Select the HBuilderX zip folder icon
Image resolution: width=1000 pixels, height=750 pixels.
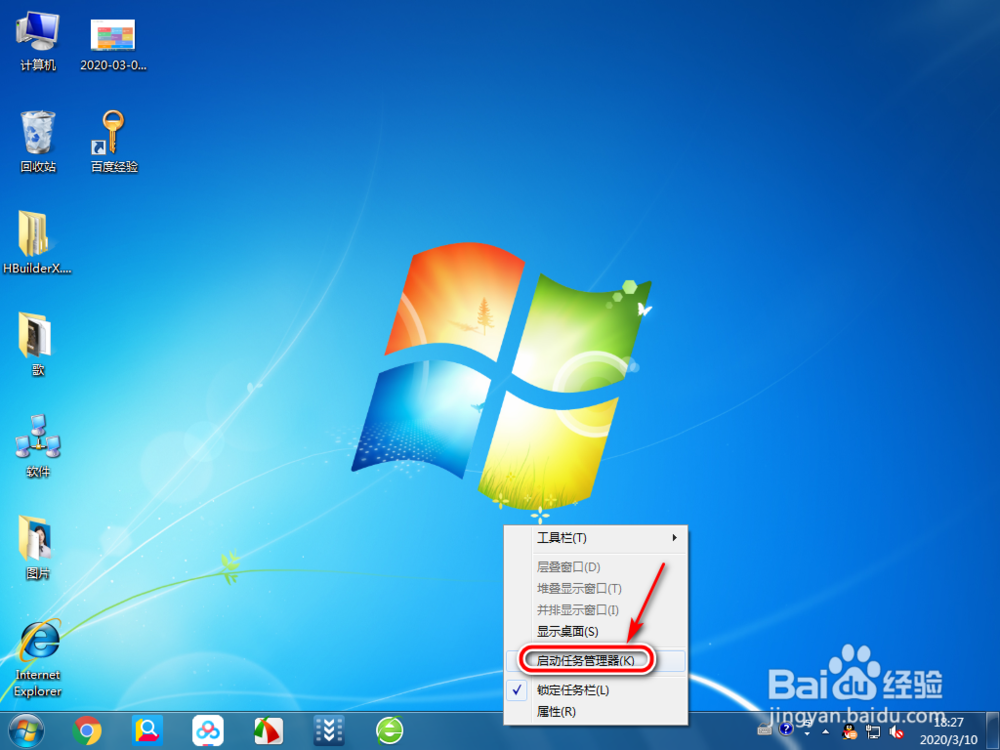(36, 243)
